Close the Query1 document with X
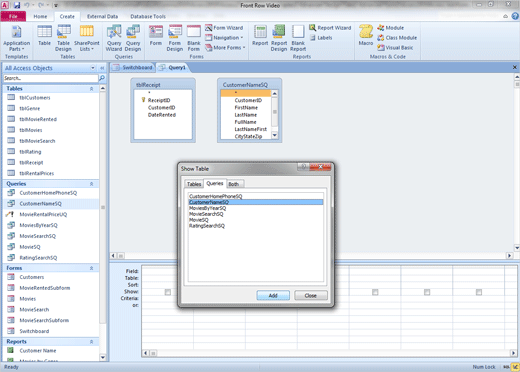 [515, 67]
